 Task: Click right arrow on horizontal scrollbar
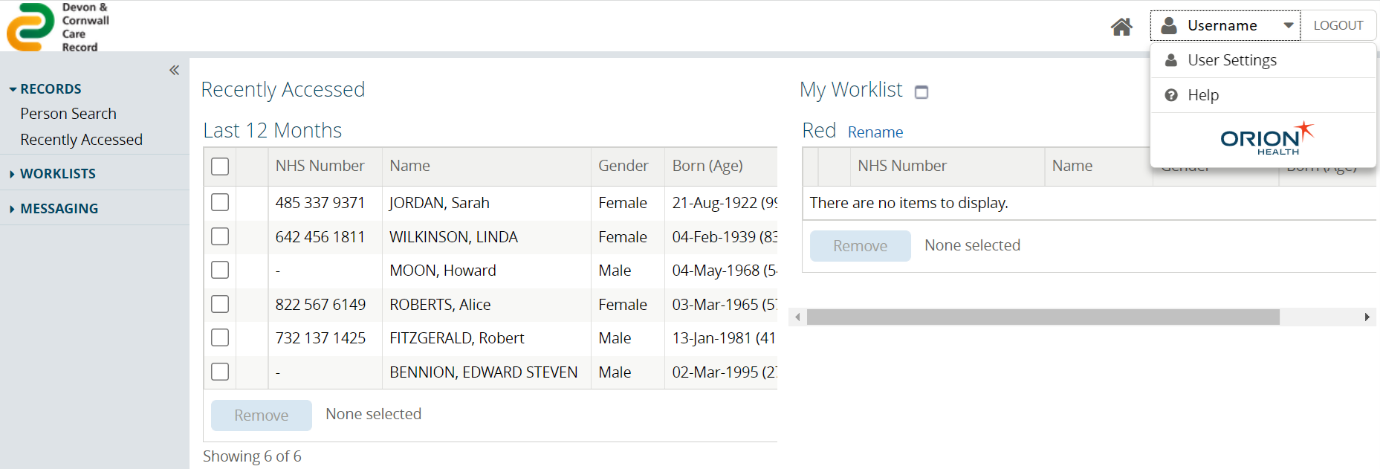1367,317
